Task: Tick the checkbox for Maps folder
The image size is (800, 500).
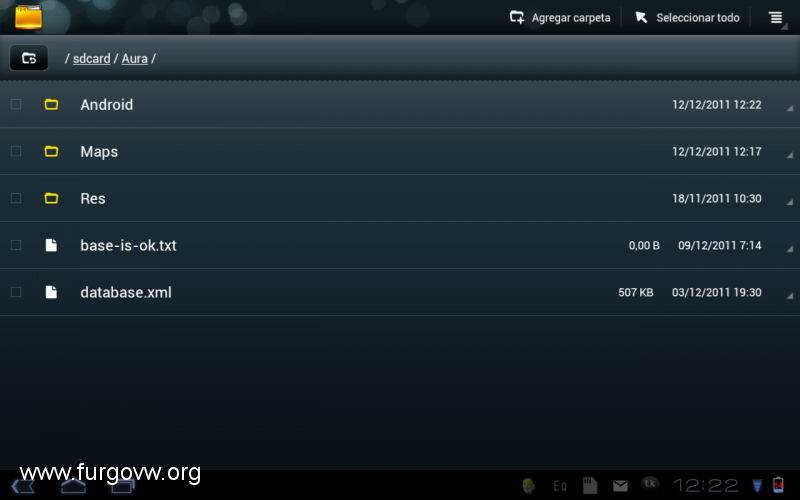Action: [x=16, y=151]
